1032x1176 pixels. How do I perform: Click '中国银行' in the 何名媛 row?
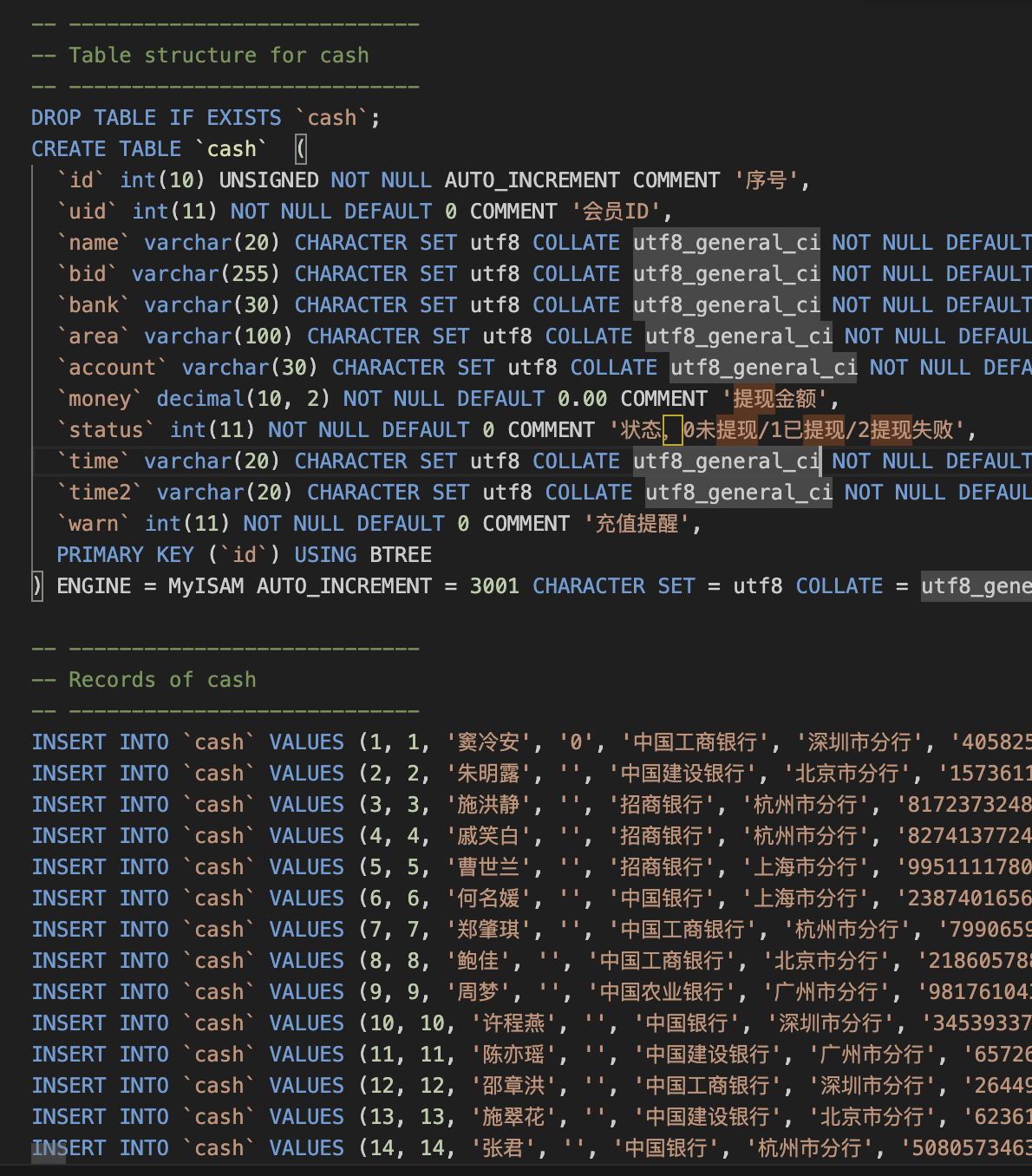(x=662, y=898)
